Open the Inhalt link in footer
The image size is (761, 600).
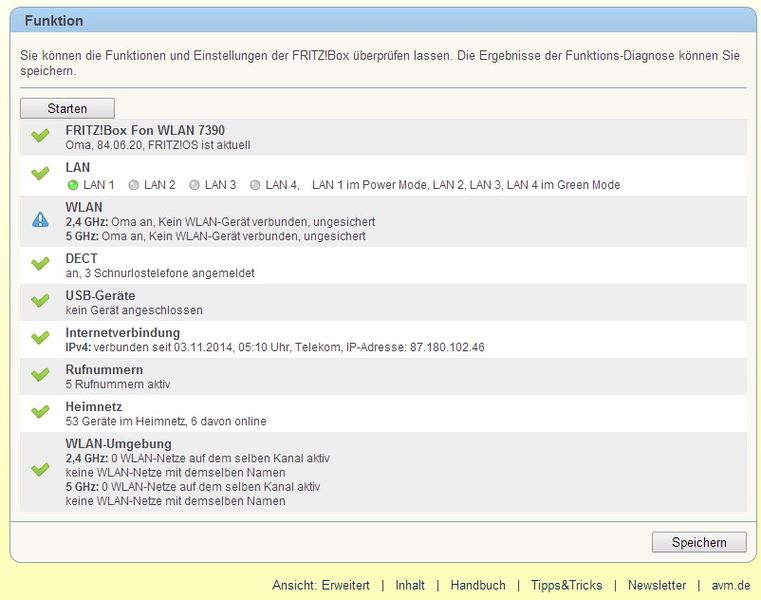tap(410, 585)
